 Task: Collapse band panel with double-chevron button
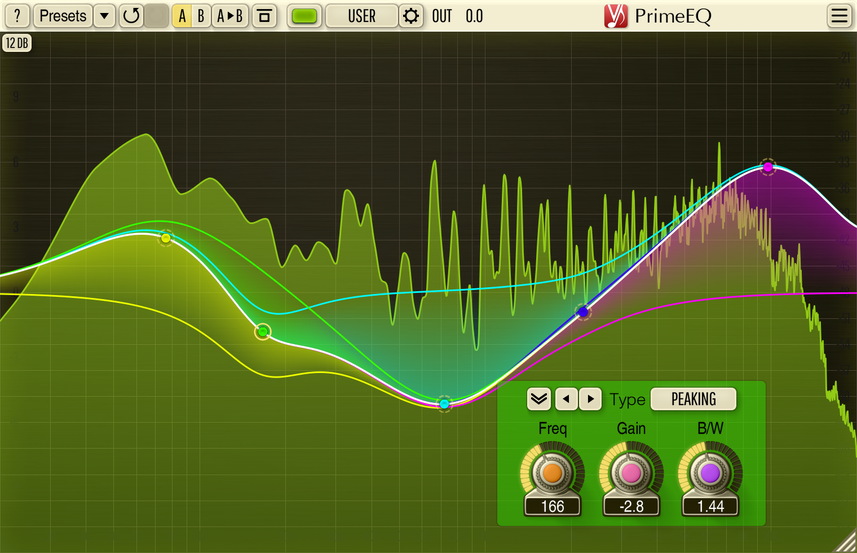pos(539,399)
